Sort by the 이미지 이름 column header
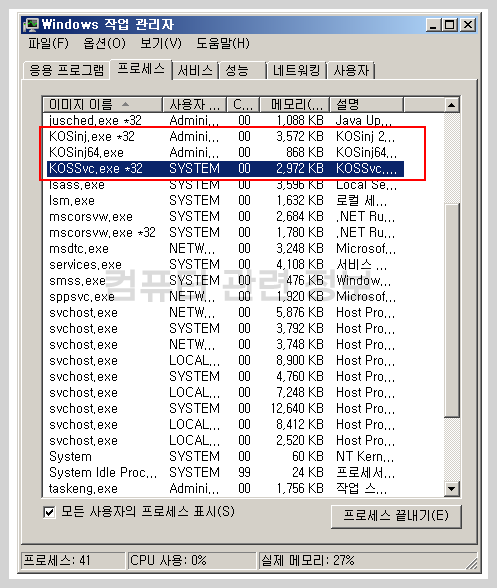This screenshot has height=588, width=497. (x=102, y=104)
